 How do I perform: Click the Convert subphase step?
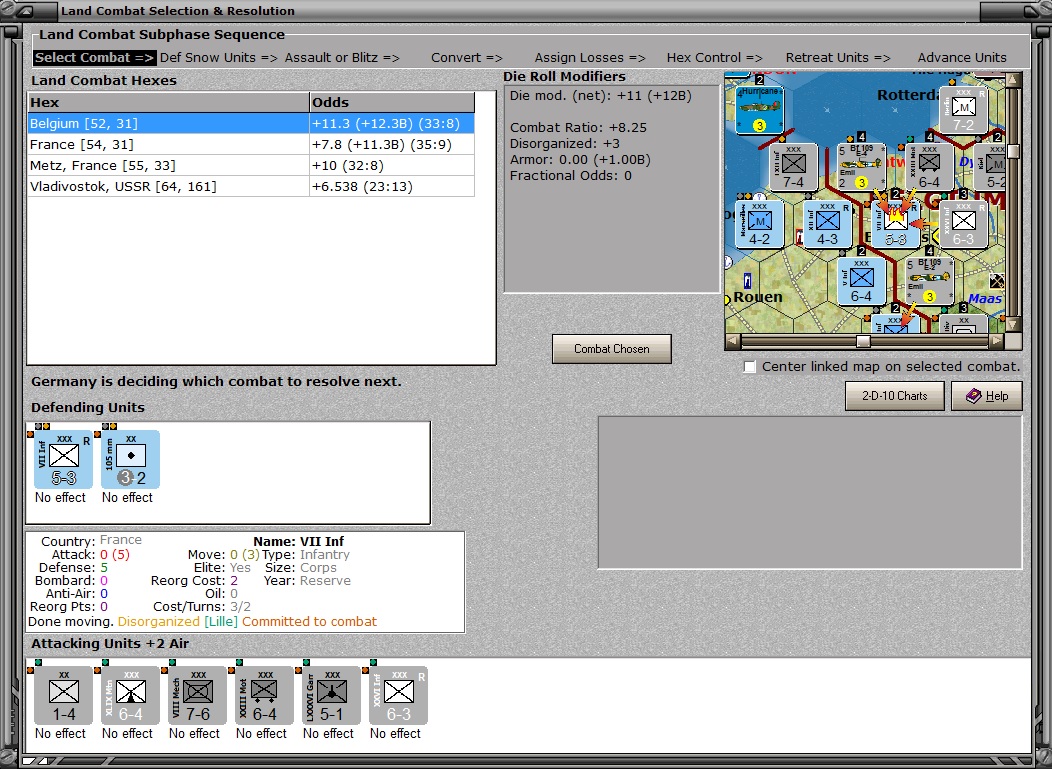(467, 58)
